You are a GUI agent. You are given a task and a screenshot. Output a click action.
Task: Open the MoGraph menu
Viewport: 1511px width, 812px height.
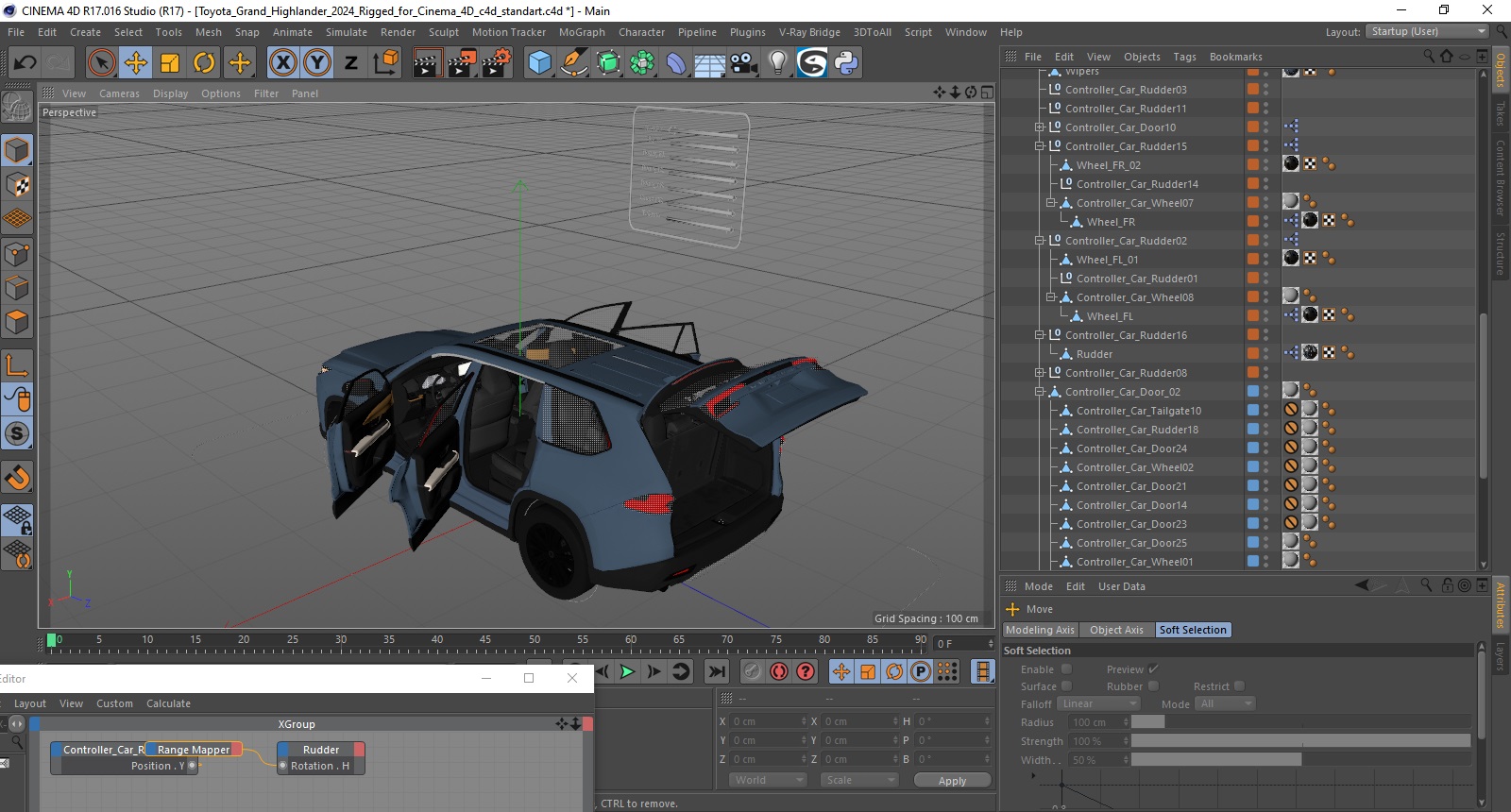582,32
